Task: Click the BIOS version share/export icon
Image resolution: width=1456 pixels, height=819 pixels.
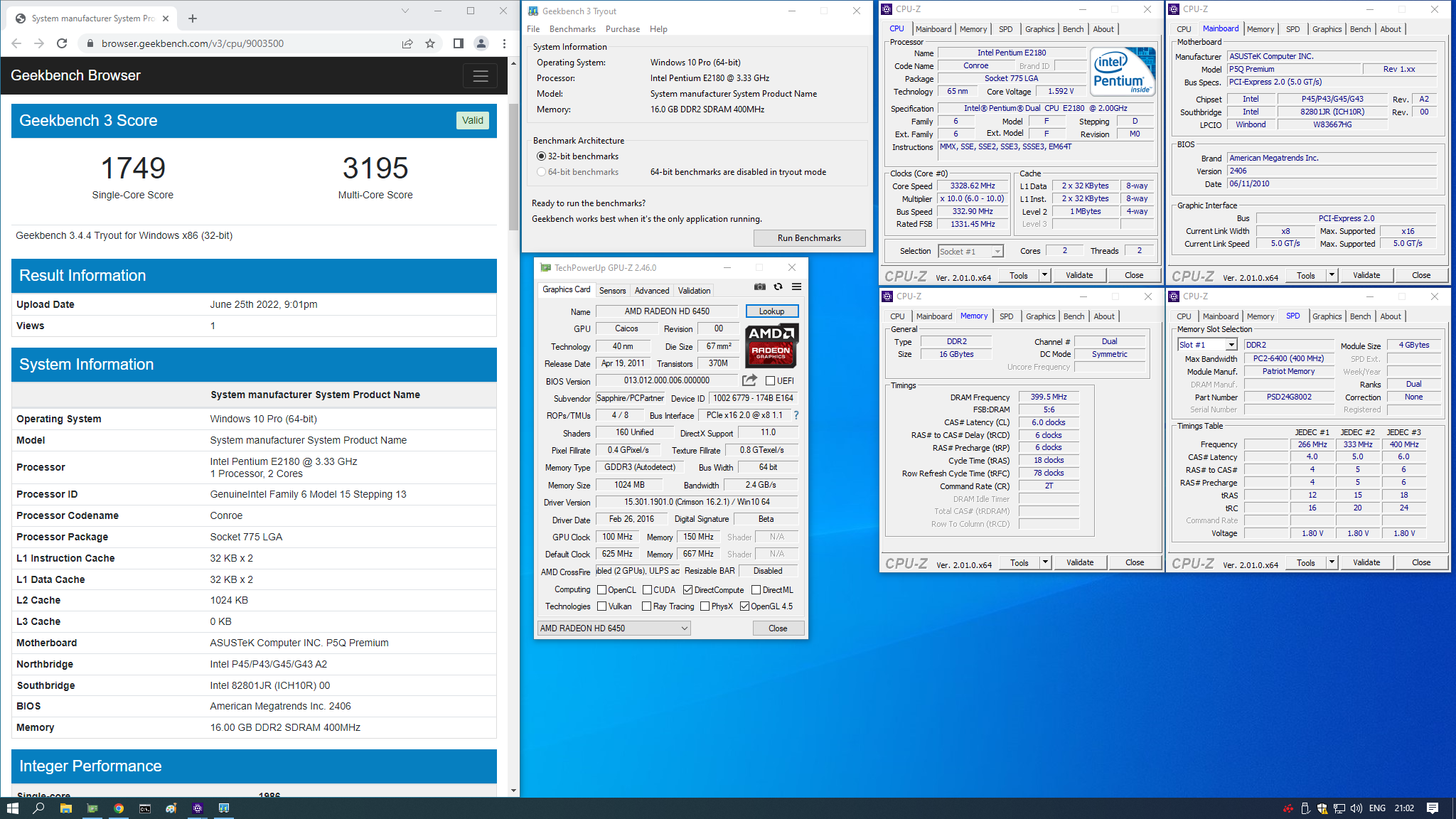Action: tap(749, 380)
